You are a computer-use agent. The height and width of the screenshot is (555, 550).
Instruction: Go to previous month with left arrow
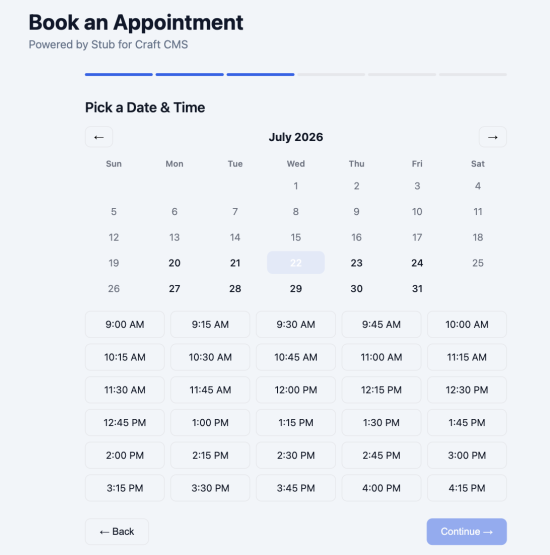(x=99, y=137)
